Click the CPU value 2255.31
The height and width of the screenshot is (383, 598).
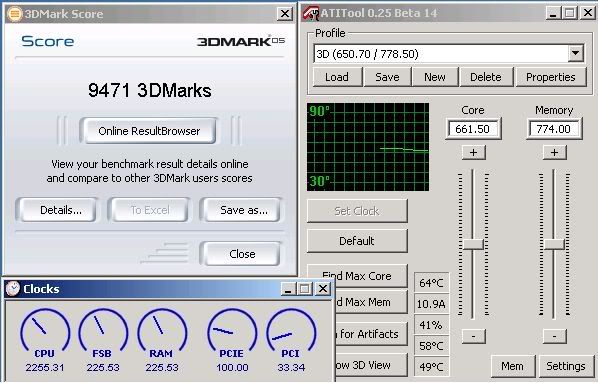[45, 367]
